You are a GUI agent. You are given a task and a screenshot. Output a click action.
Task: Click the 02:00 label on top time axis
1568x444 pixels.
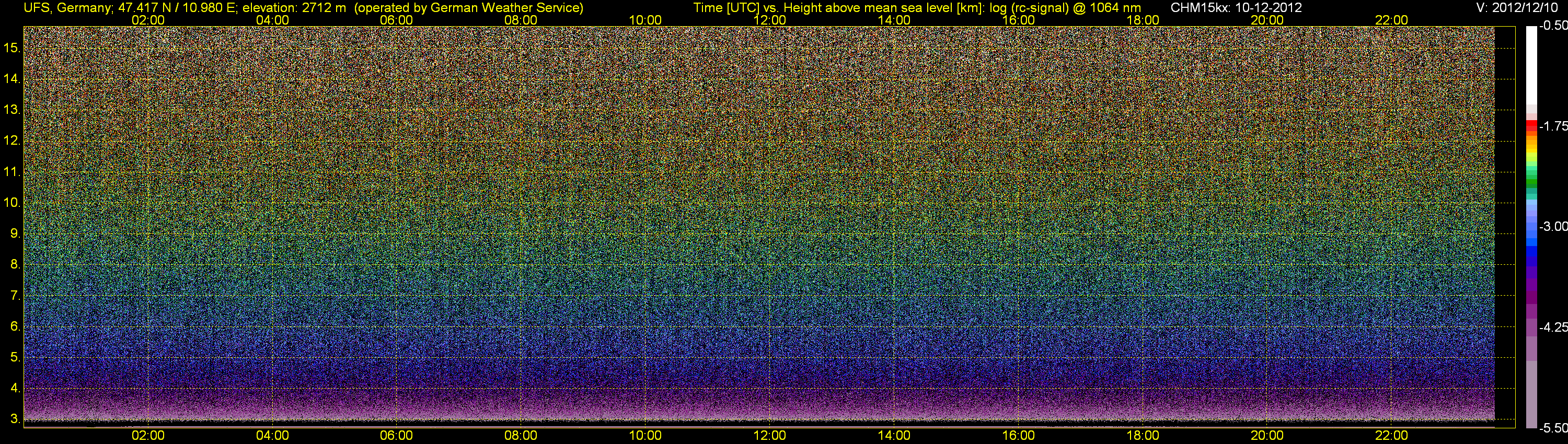(148, 20)
